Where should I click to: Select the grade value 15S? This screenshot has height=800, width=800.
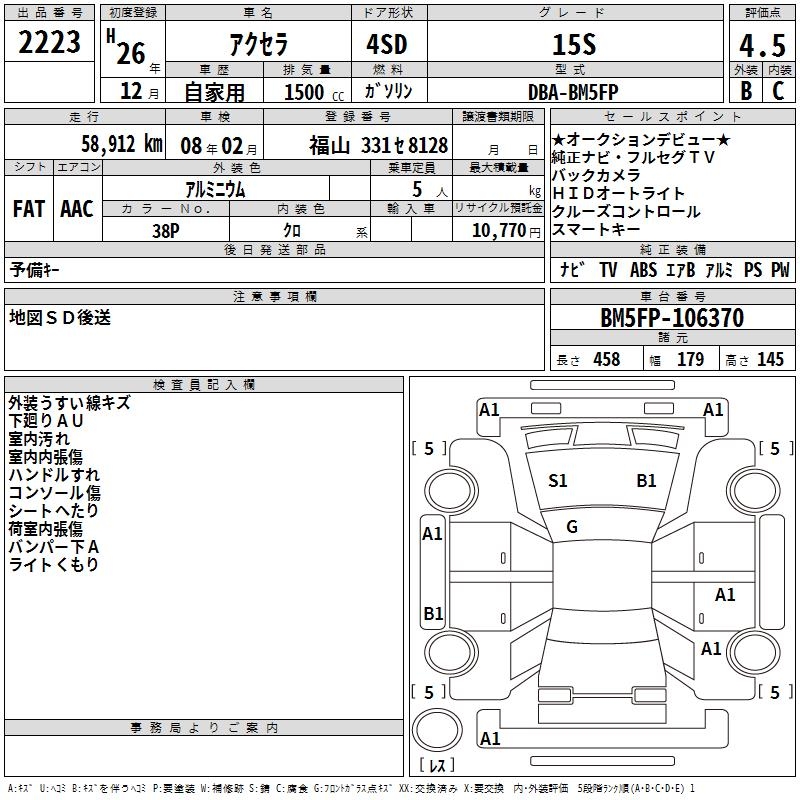coord(574,44)
